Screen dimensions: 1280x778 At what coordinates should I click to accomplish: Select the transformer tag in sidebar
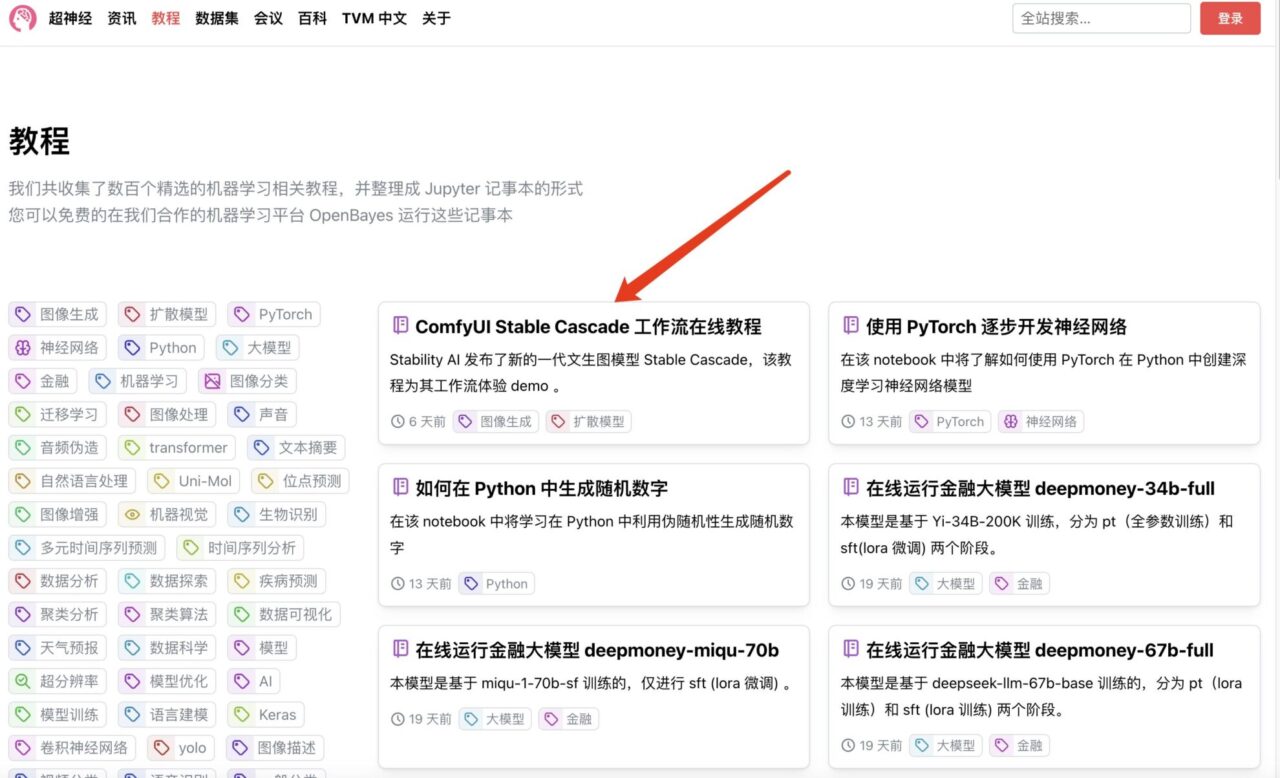pyautogui.click(x=176, y=448)
